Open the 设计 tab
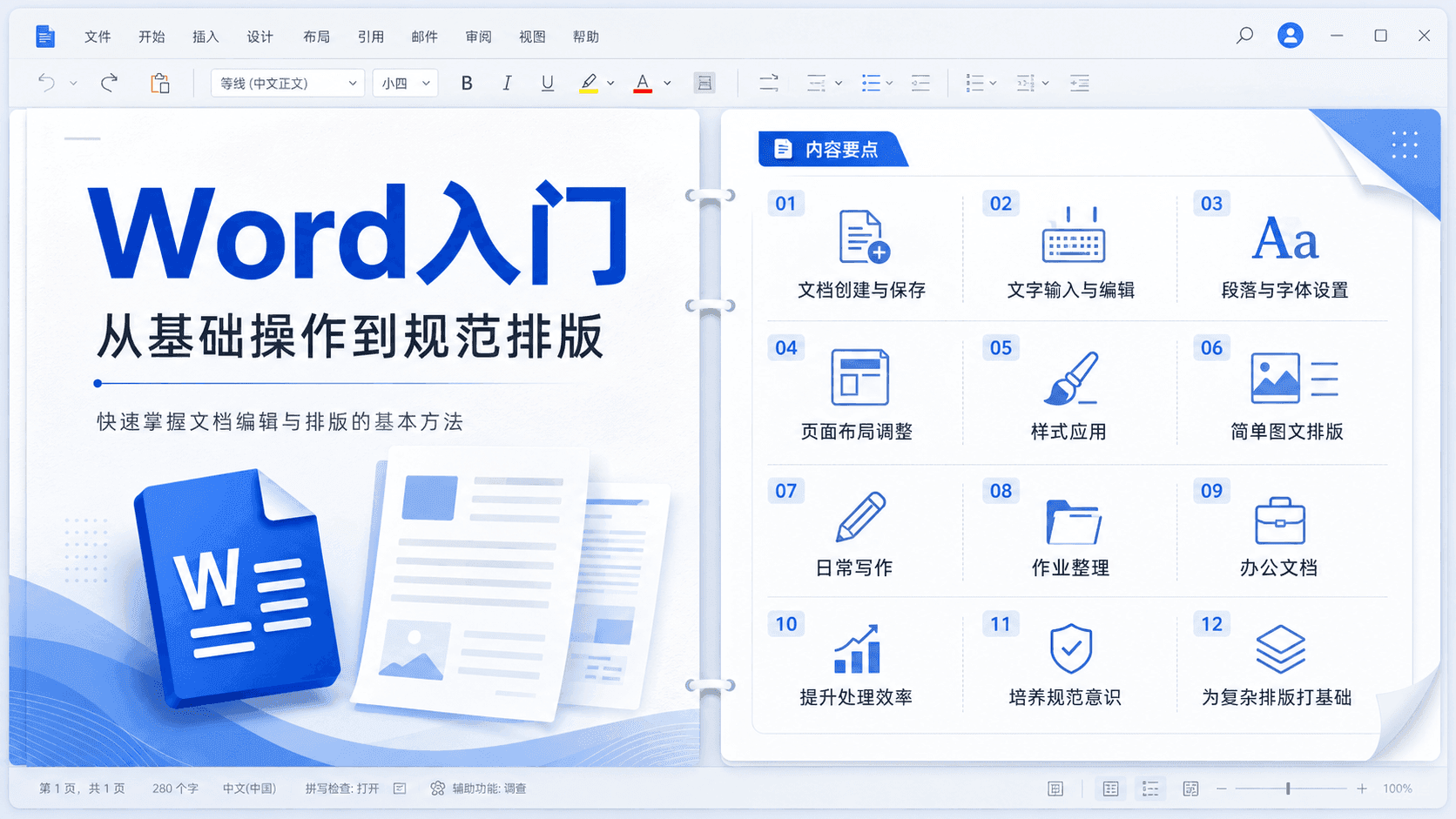Screen dimensions: 1456x819 tap(260, 37)
